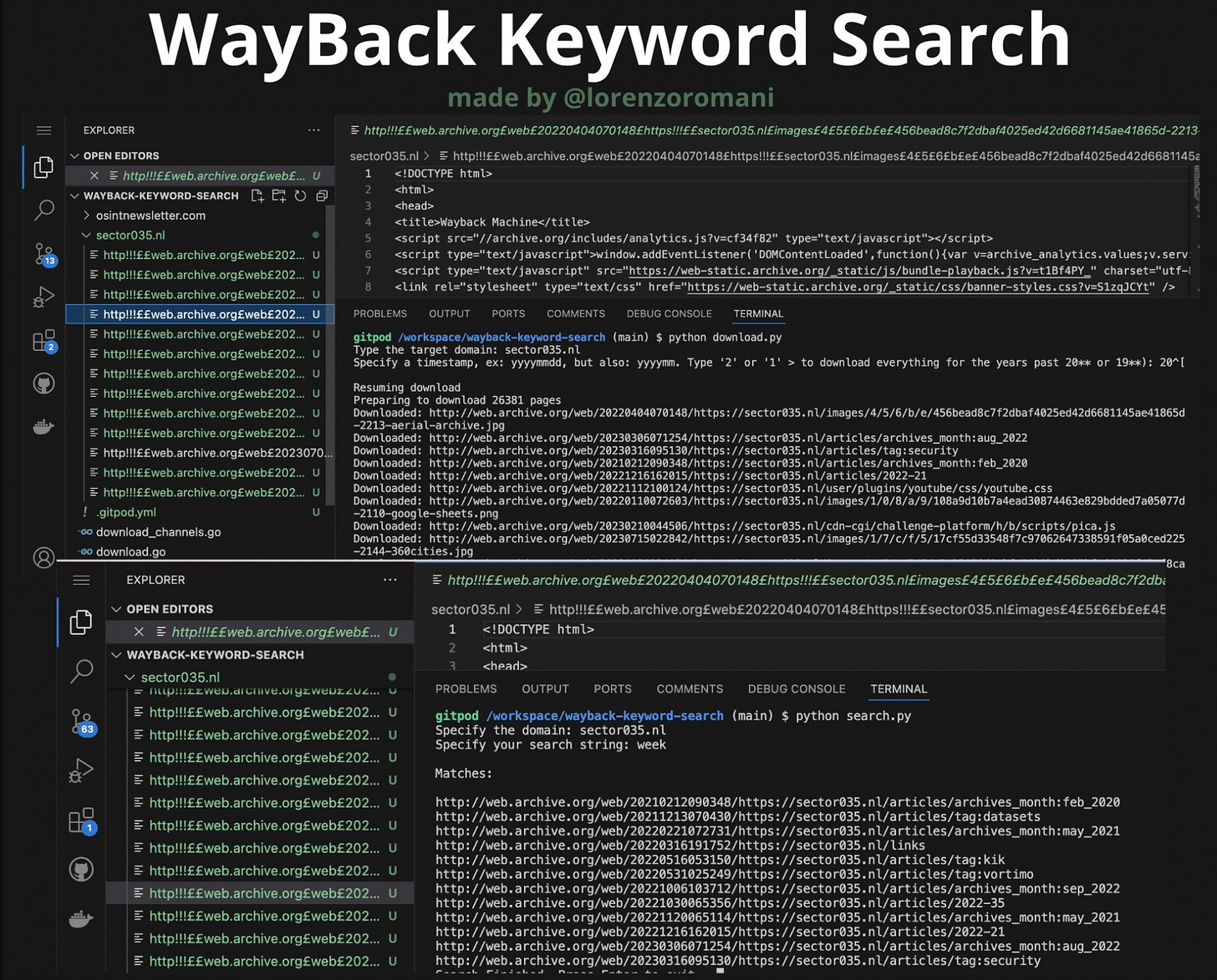
Task: Select TERMINAL tab in lower panel
Action: pos(899,689)
